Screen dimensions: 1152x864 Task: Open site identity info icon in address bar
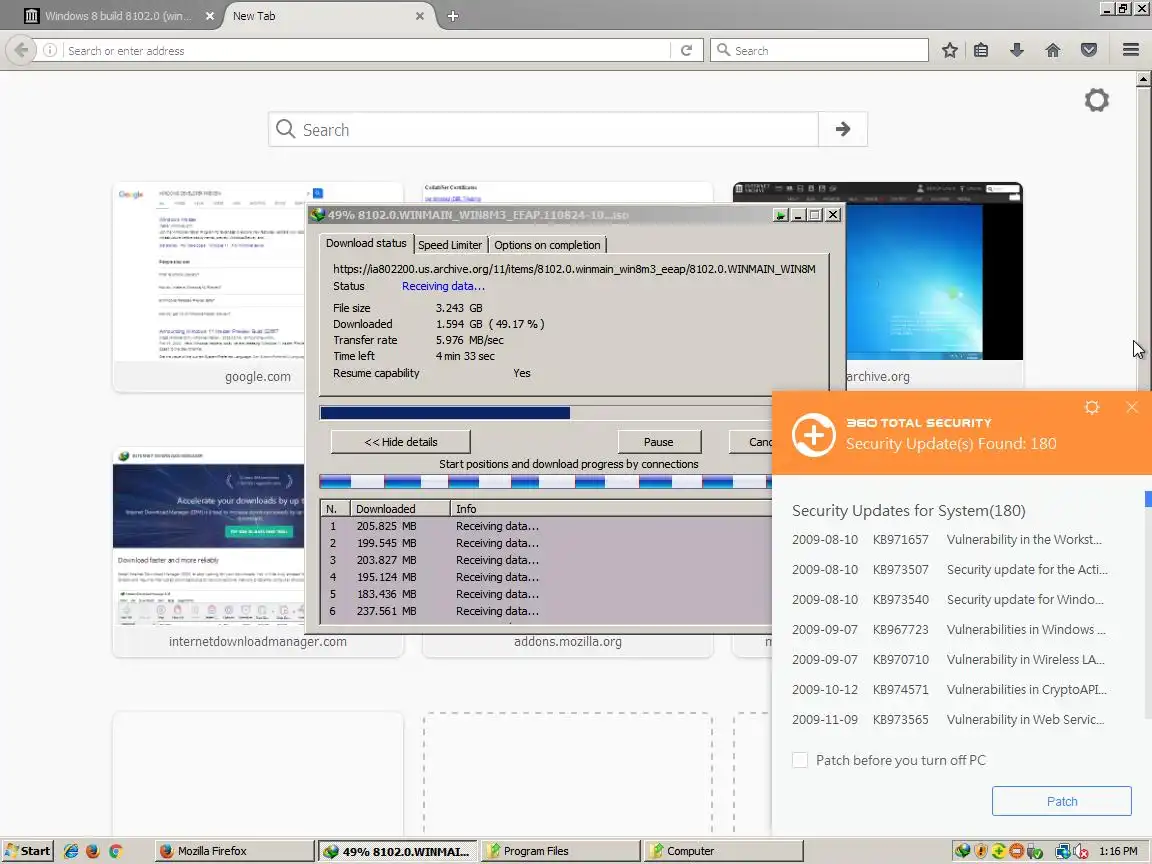pyautogui.click(x=50, y=50)
